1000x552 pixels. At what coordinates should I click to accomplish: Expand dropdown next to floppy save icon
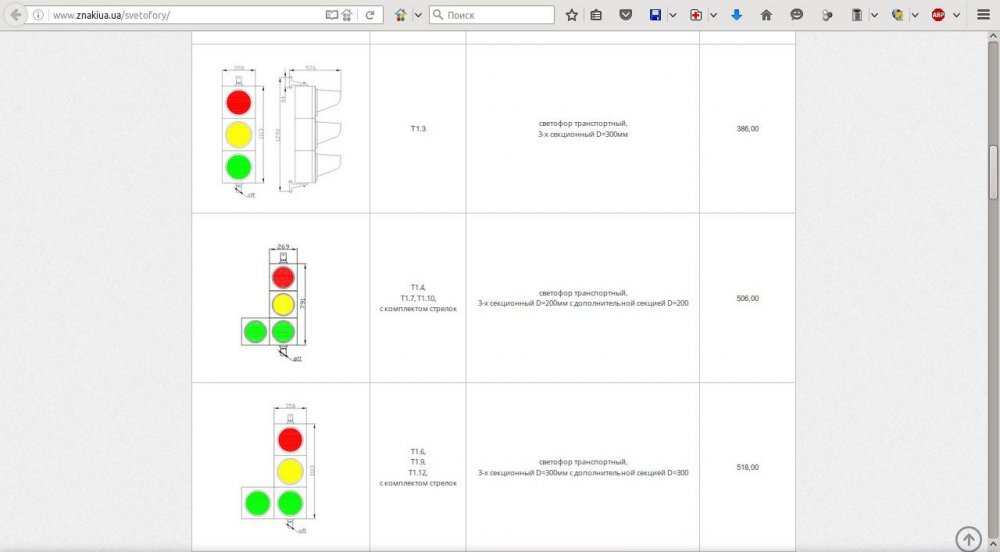pyautogui.click(x=672, y=16)
